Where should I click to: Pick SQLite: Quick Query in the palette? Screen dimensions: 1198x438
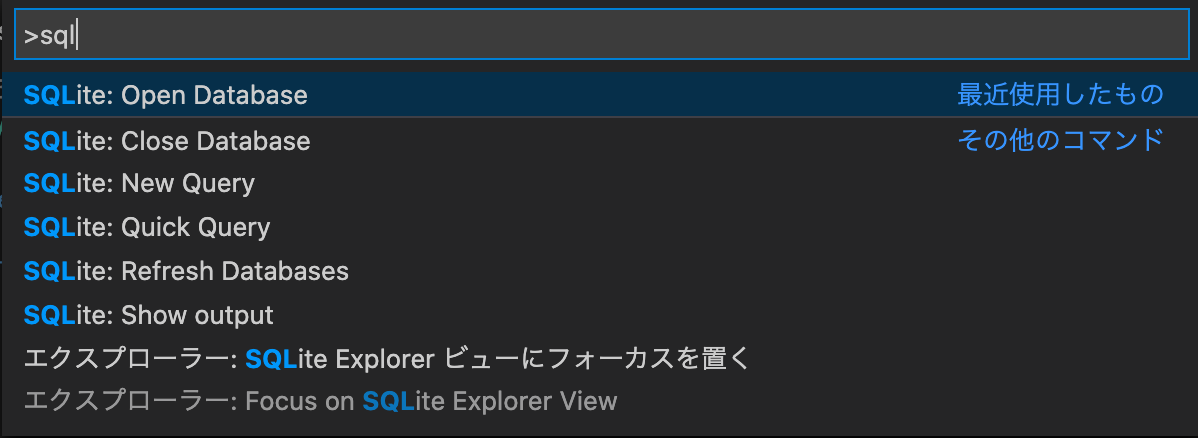[599, 228]
